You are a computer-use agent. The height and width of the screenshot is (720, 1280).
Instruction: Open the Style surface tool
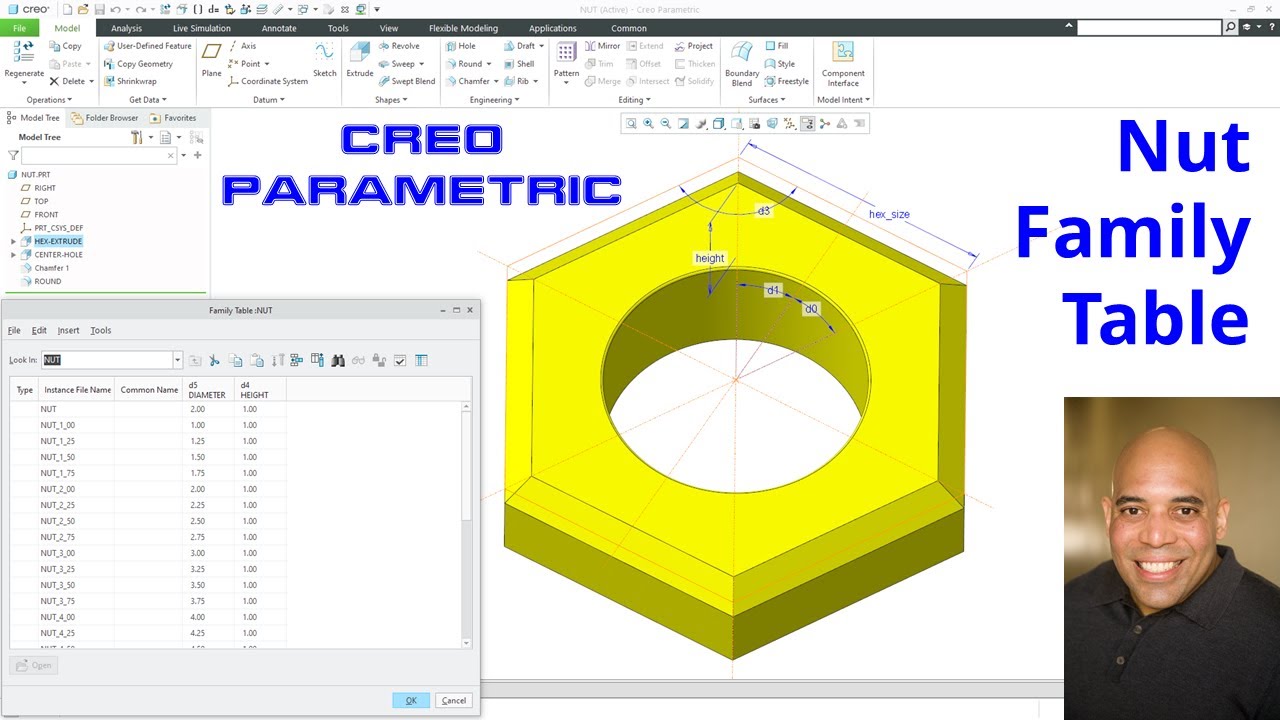pyautogui.click(x=779, y=64)
